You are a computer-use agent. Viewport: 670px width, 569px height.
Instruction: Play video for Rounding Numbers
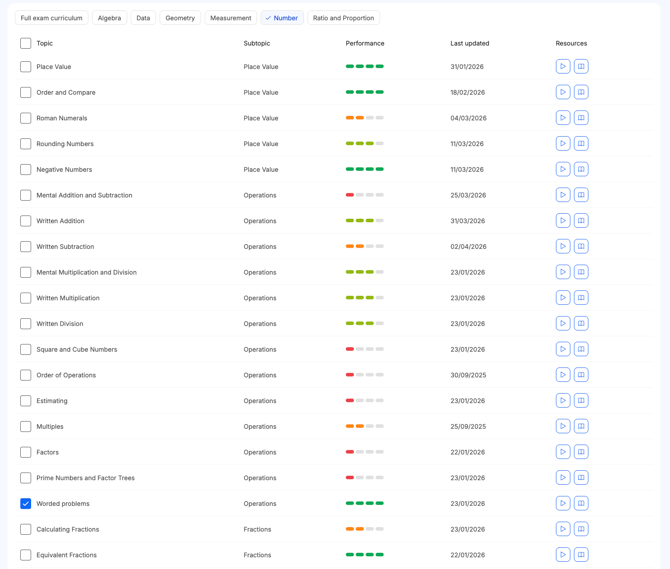pyautogui.click(x=563, y=144)
